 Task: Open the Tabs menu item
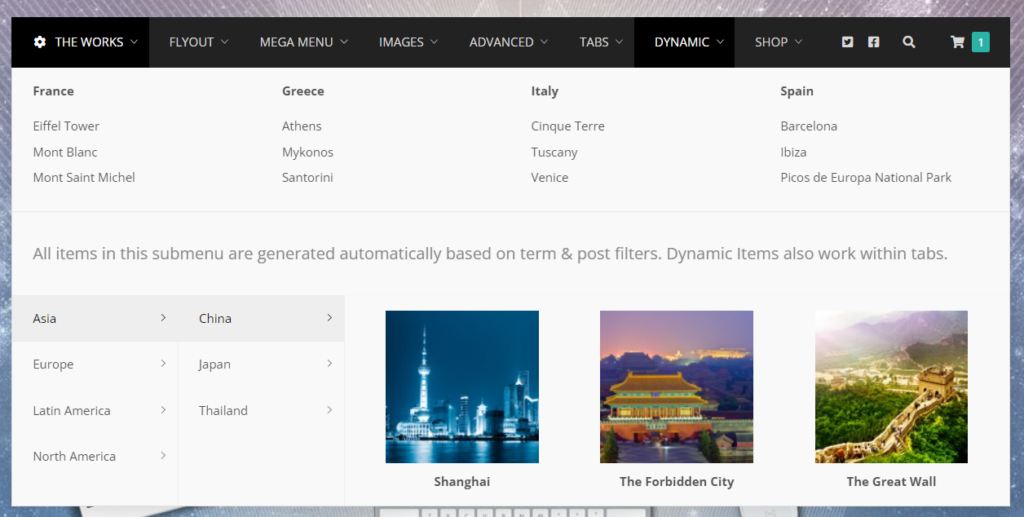point(601,42)
